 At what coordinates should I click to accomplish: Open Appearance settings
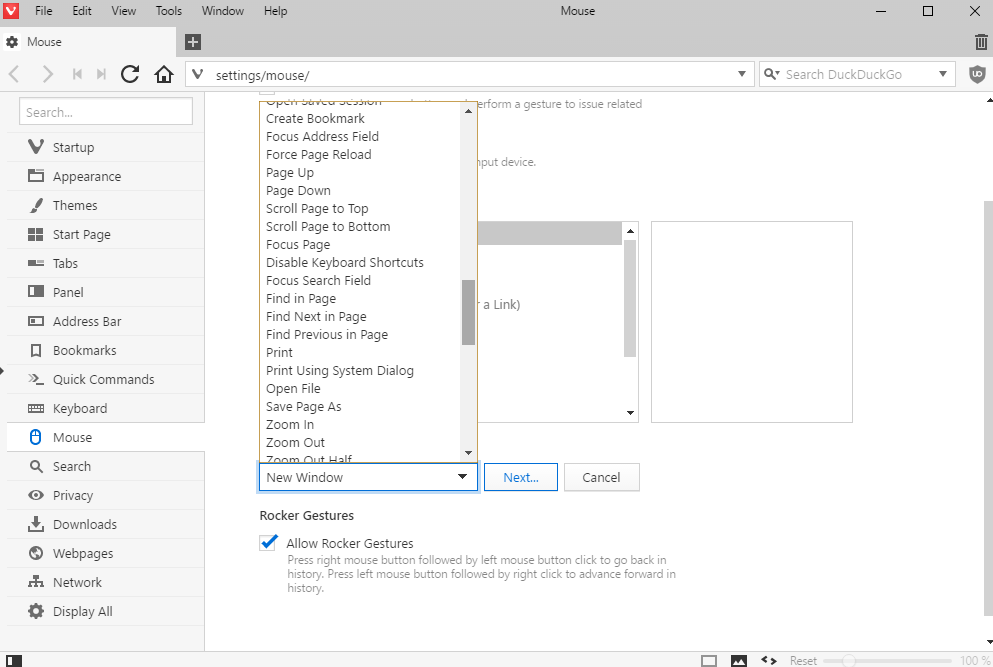coord(106,176)
